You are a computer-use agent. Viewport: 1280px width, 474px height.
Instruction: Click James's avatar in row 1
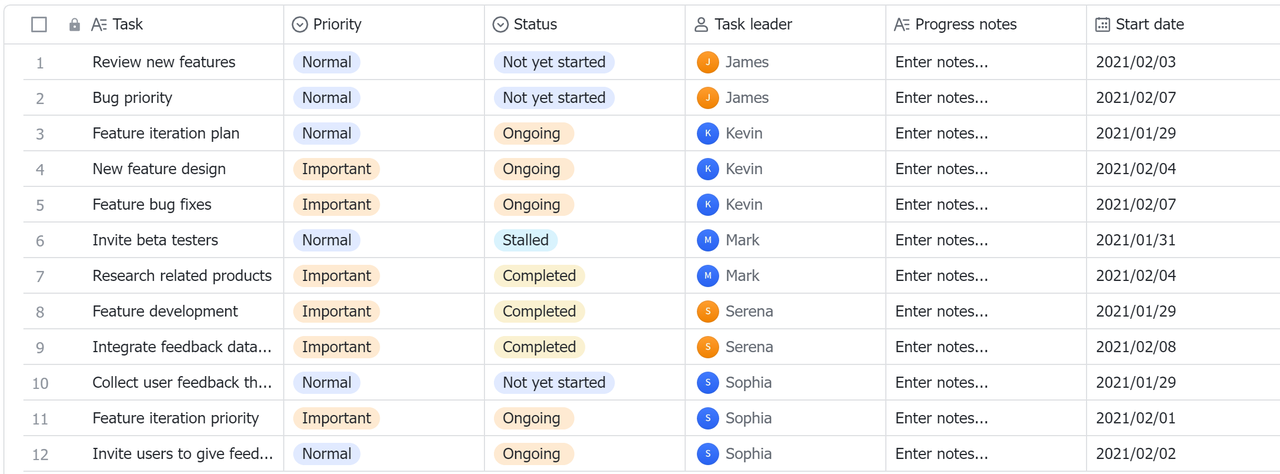click(707, 62)
